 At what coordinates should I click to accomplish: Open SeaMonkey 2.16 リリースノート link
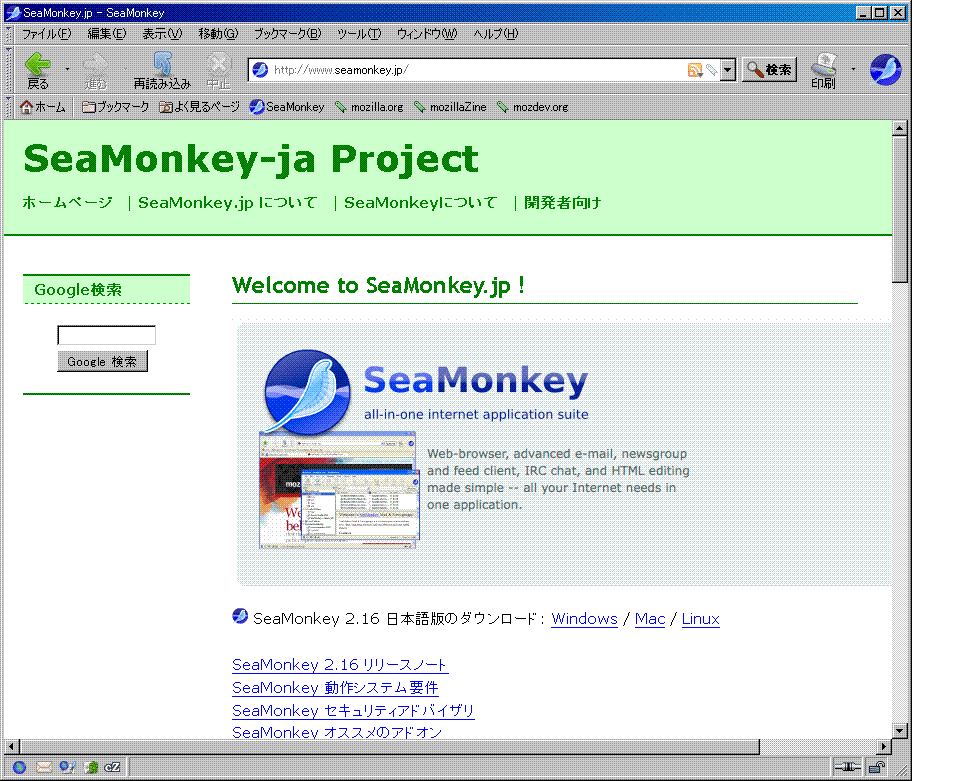[340, 665]
